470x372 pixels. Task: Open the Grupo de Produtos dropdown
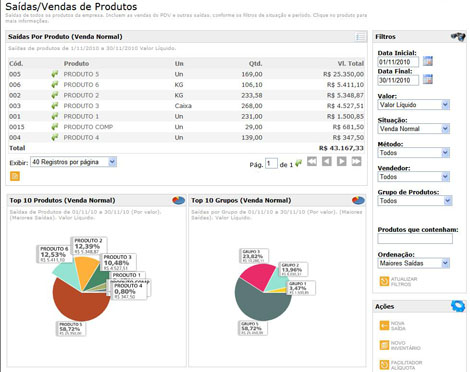coord(415,201)
